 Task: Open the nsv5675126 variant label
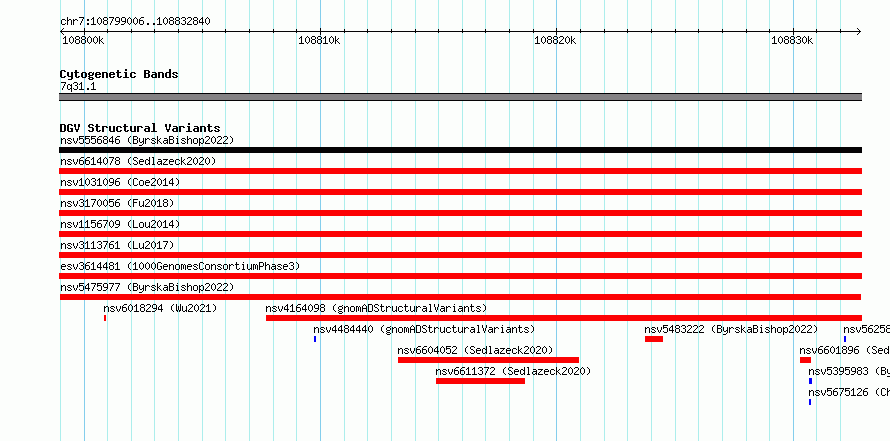click(x=849, y=392)
